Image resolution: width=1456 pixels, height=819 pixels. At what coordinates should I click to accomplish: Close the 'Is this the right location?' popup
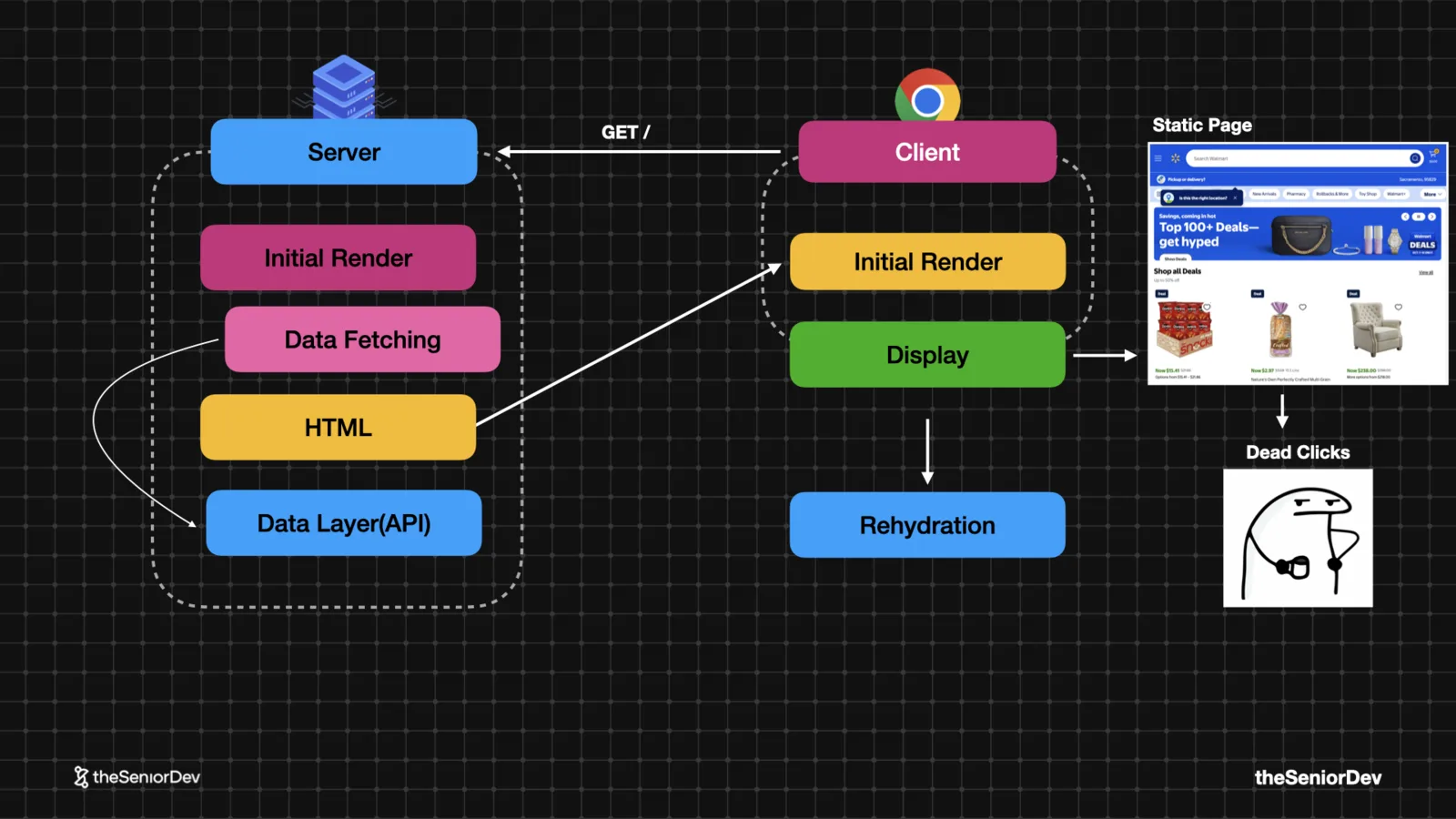coord(1235,197)
